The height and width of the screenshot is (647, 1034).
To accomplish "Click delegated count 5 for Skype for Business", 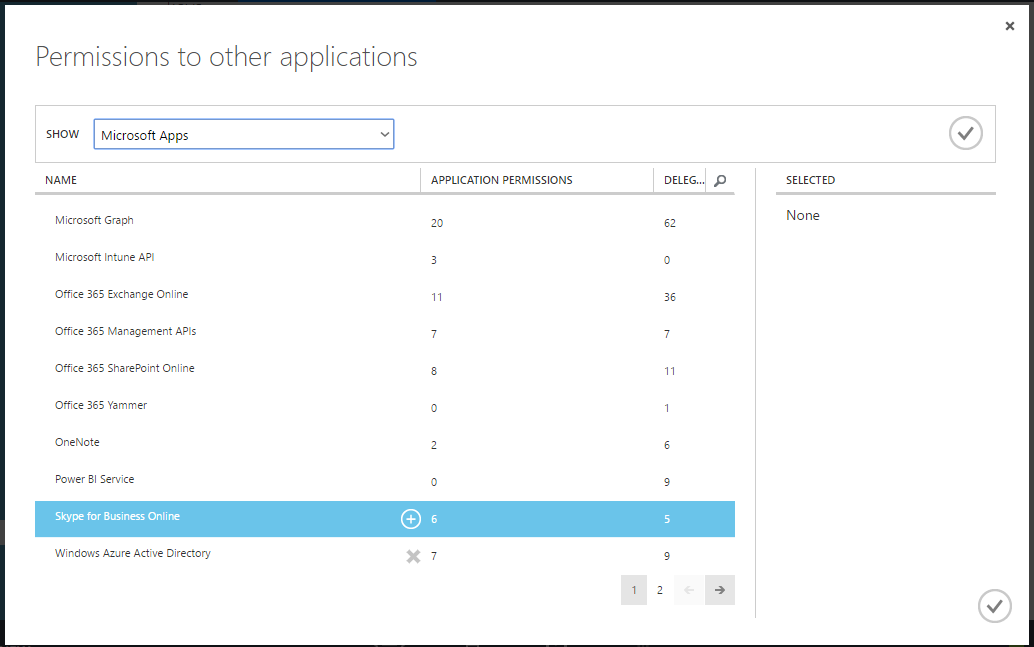I will pyautogui.click(x=667, y=519).
